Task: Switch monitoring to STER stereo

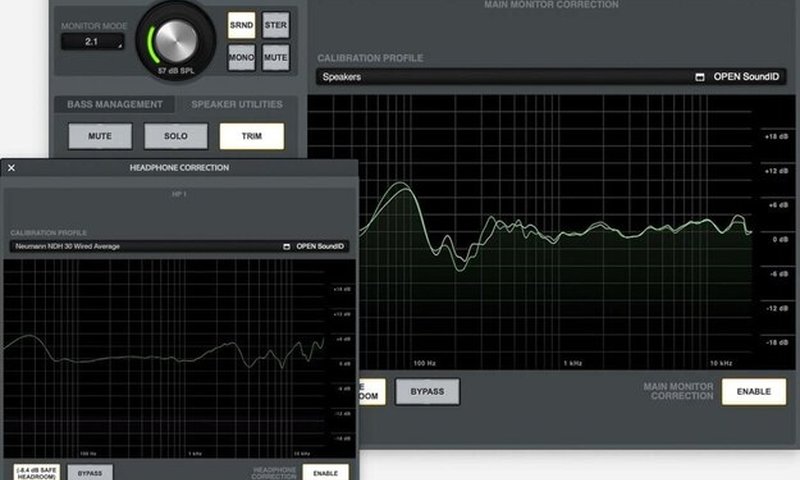Action: [x=275, y=26]
